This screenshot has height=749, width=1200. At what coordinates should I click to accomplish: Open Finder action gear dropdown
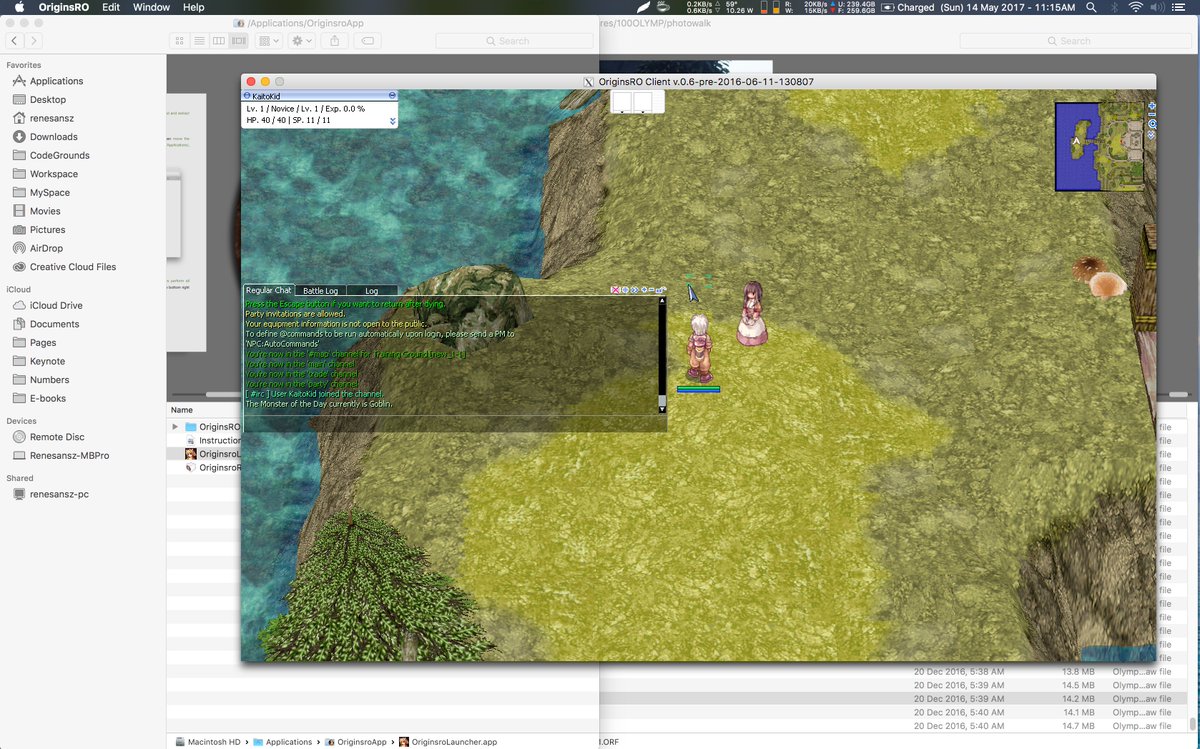pos(301,41)
